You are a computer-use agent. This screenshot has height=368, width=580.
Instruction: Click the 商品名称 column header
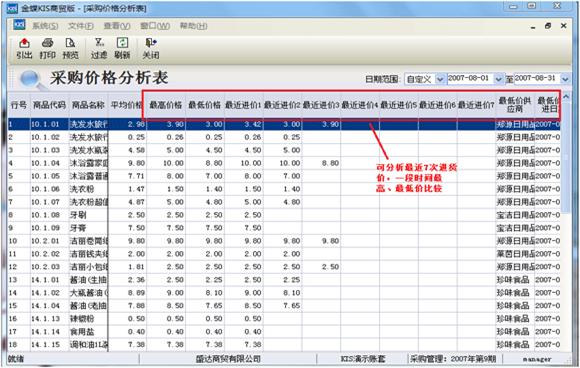pos(88,105)
